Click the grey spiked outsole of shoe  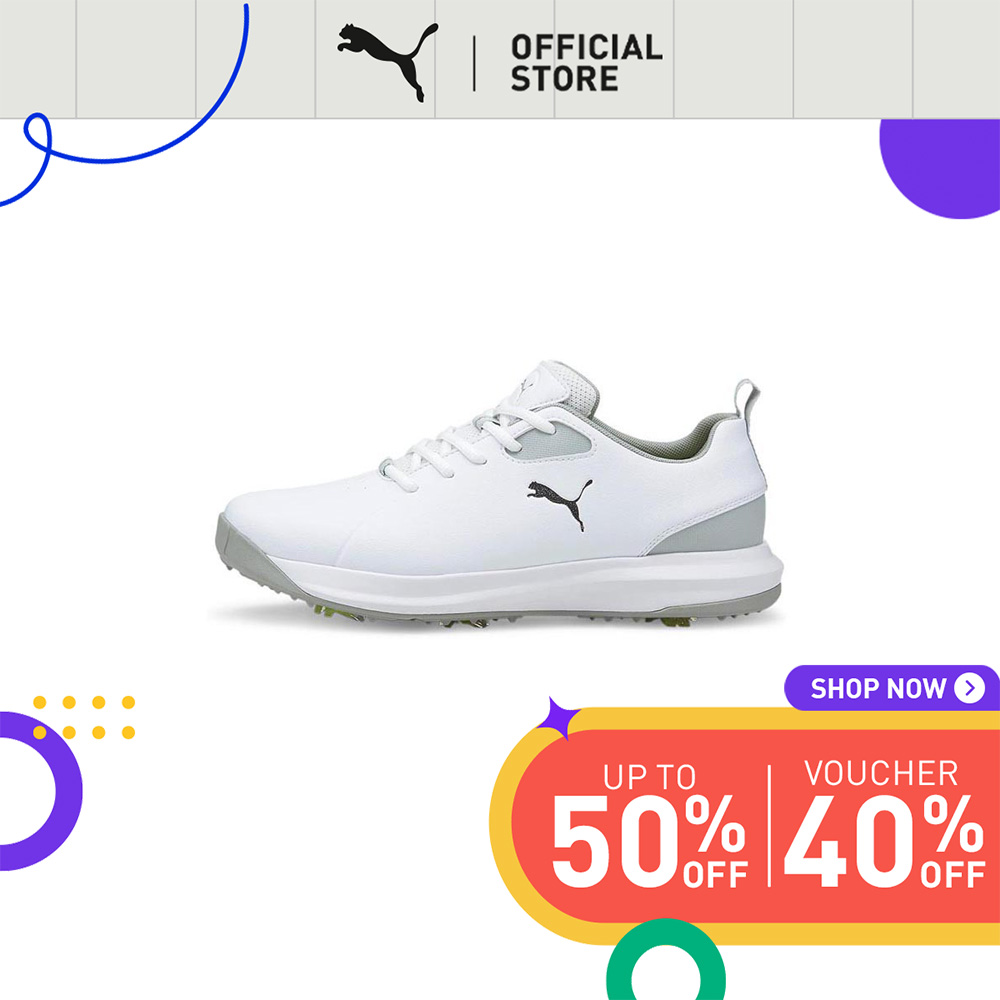point(497,605)
